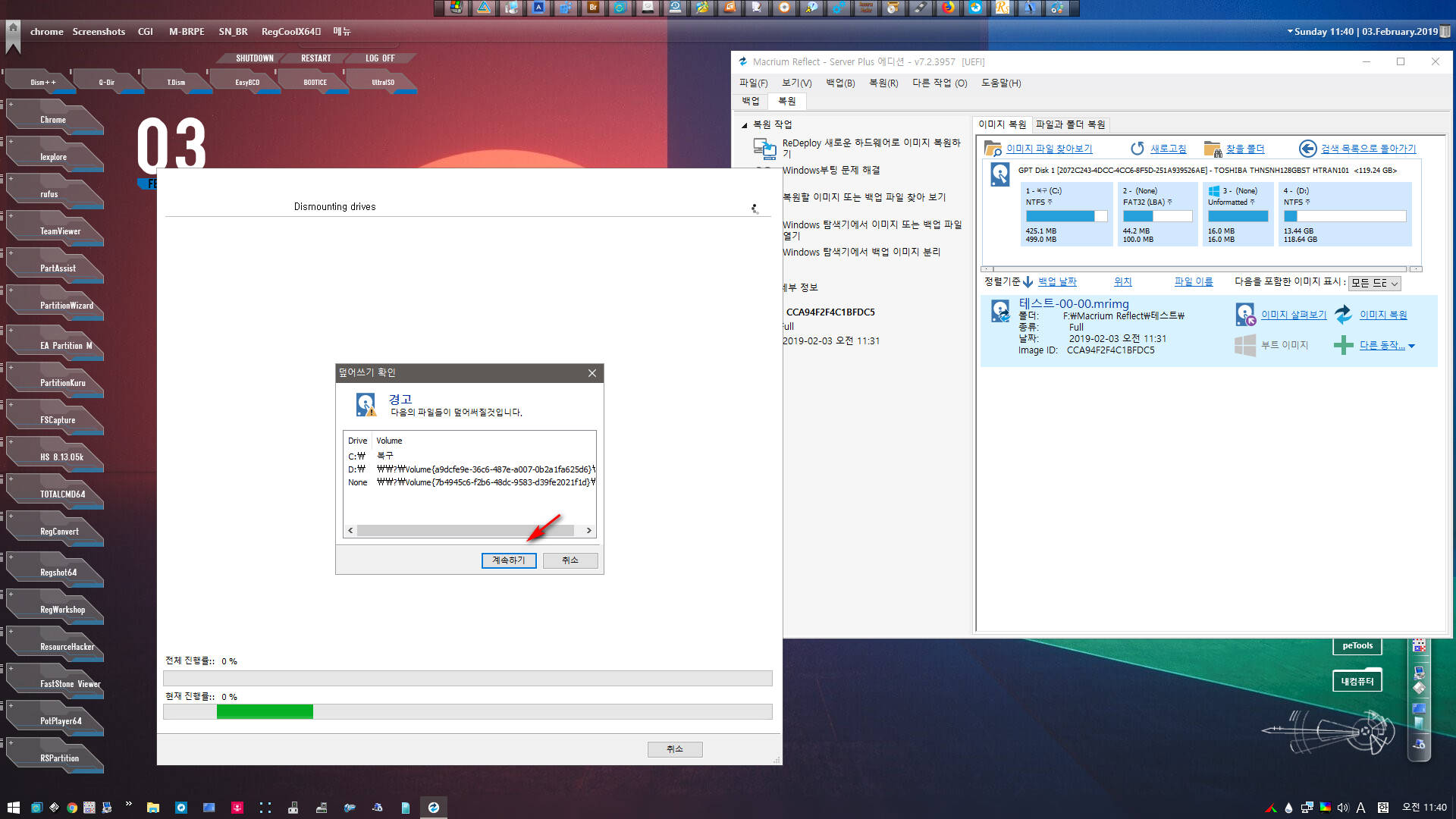Click the browse image file folder icon

(993, 149)
